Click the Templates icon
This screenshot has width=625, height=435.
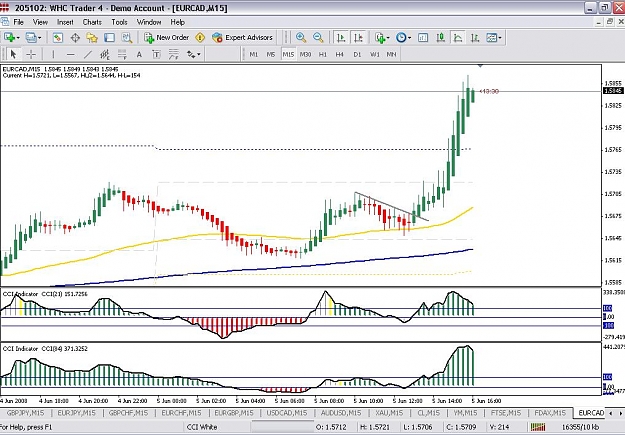point(491,37)
